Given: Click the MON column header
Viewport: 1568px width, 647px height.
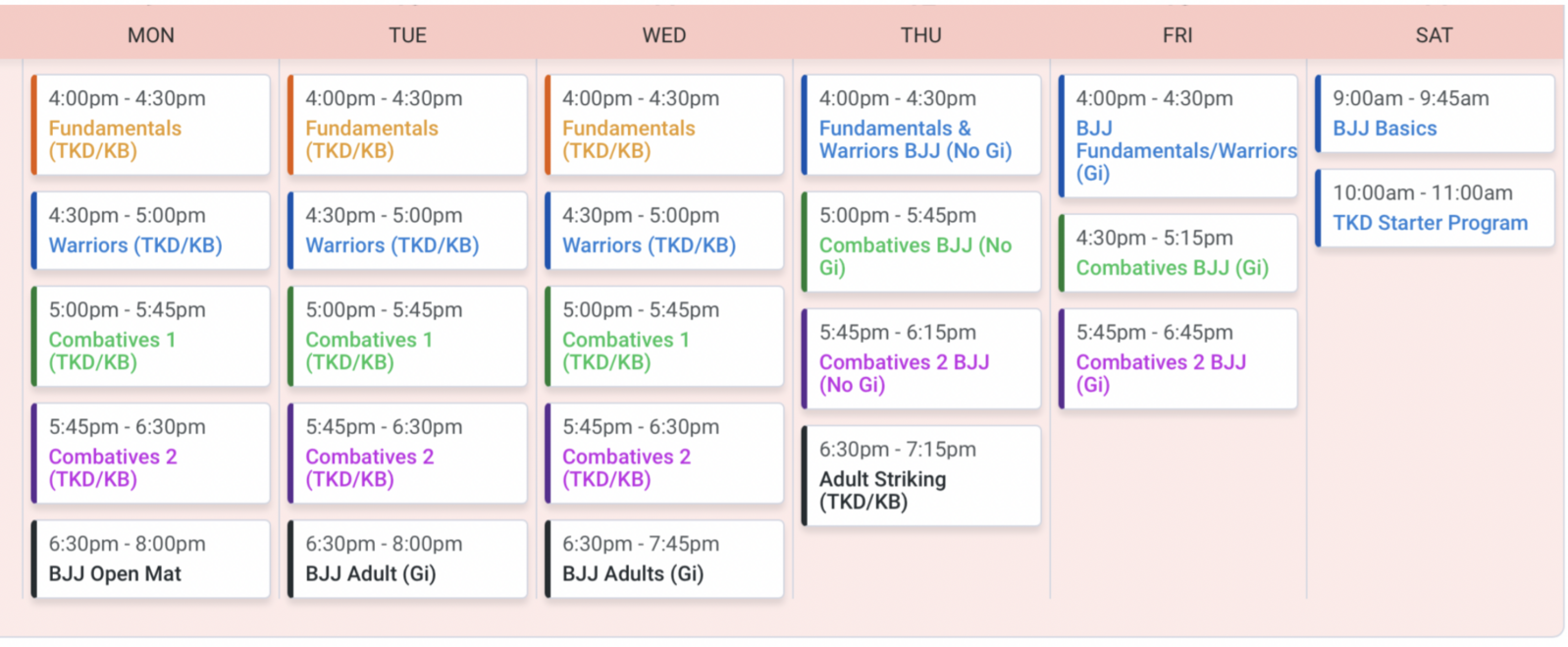Looking at the screenshot, I should [151, 35].
